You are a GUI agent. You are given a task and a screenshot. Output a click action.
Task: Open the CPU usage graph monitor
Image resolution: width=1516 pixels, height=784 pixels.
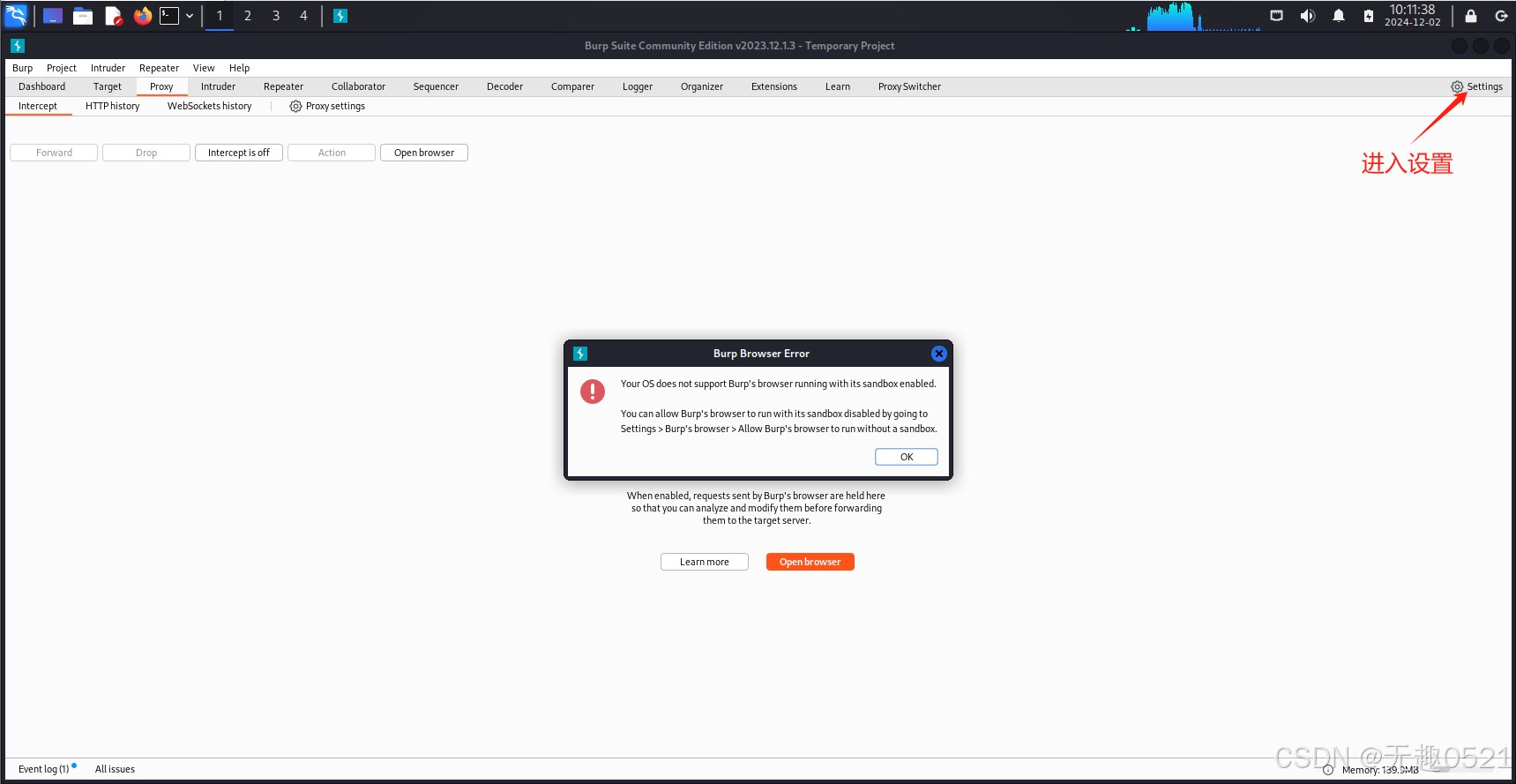click(1193, 16)
